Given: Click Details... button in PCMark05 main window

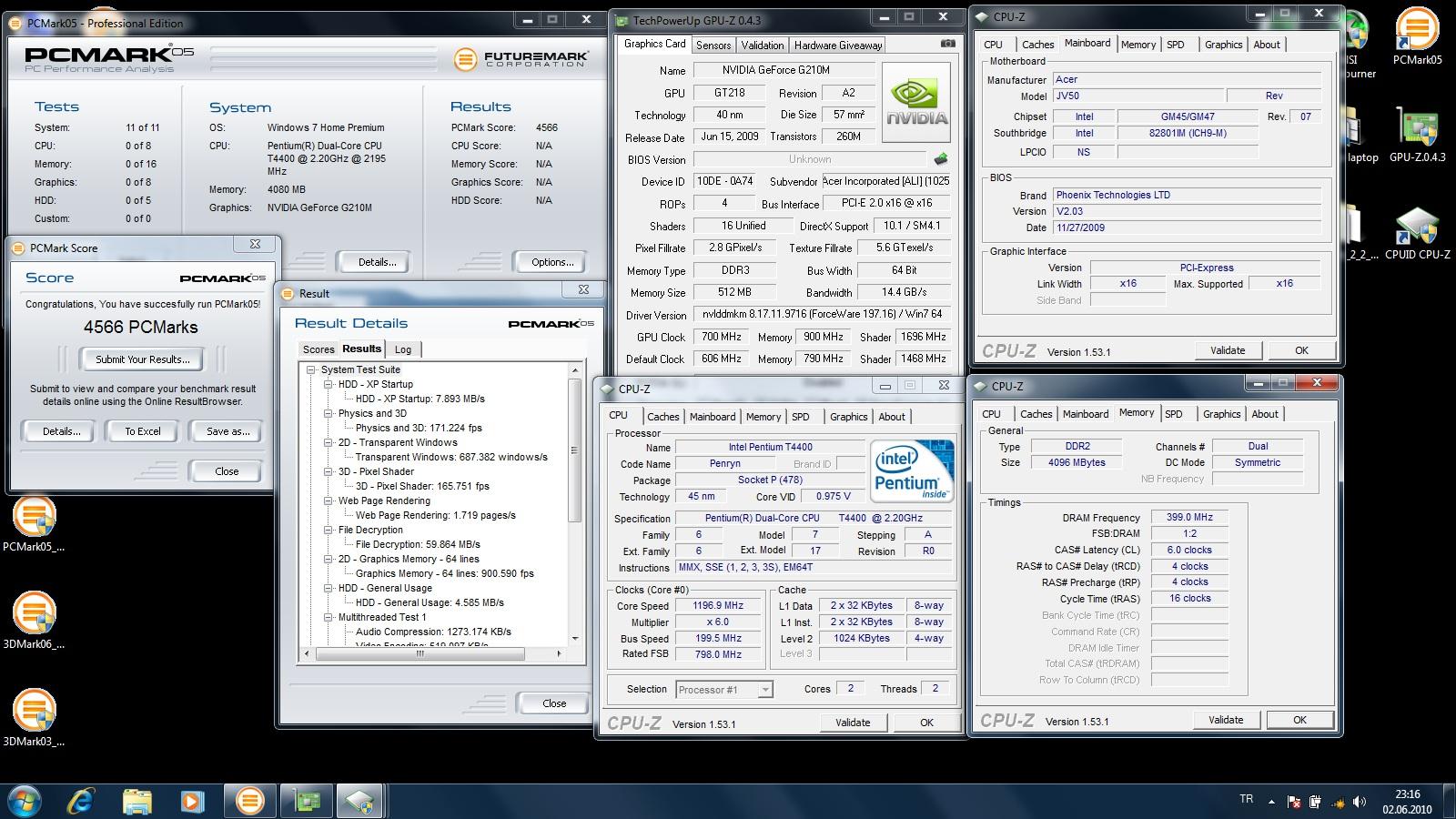Looking at the screenshot, I should [x=377, y=262].
